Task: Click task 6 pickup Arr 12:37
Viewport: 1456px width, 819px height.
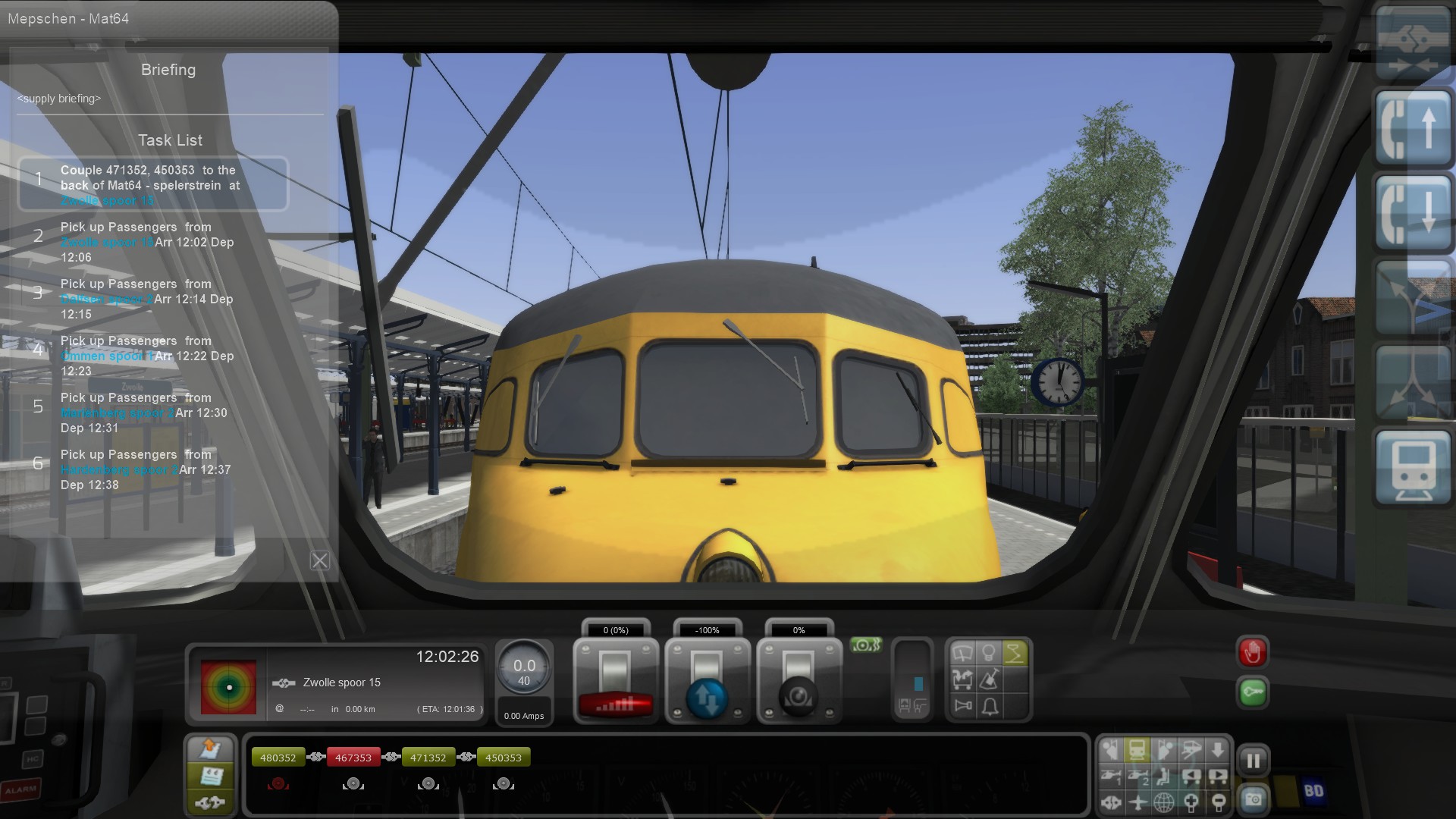Action: click(153, 469)
